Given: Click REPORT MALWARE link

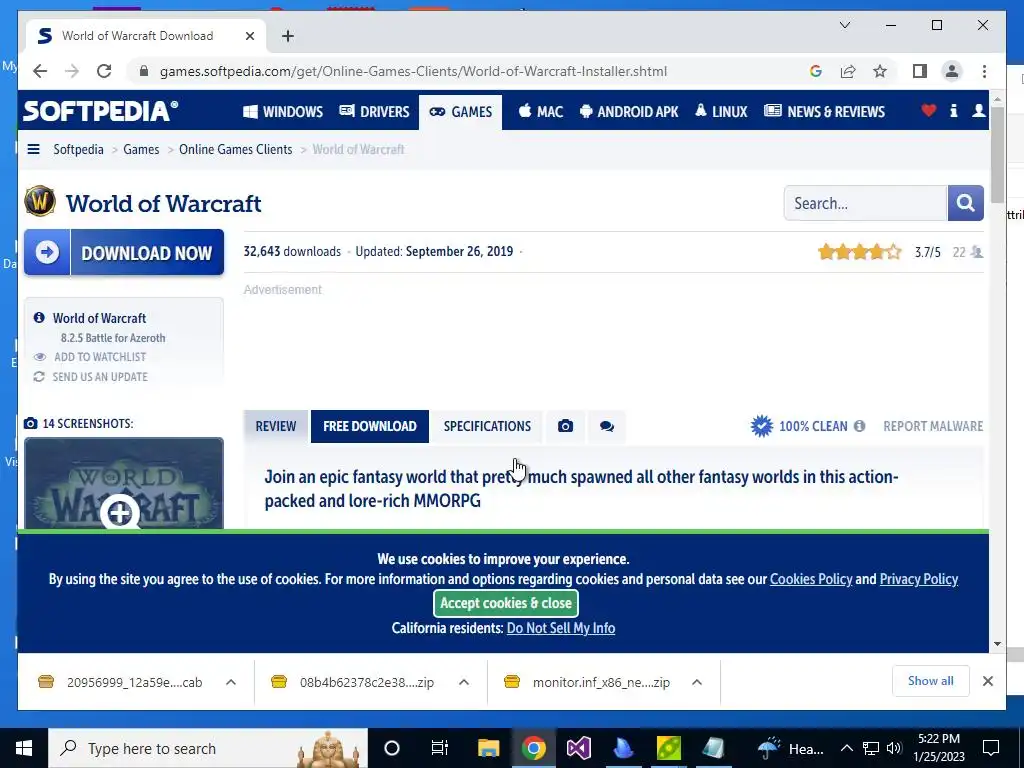Looking at the screenshot, I should click(933, 426).
